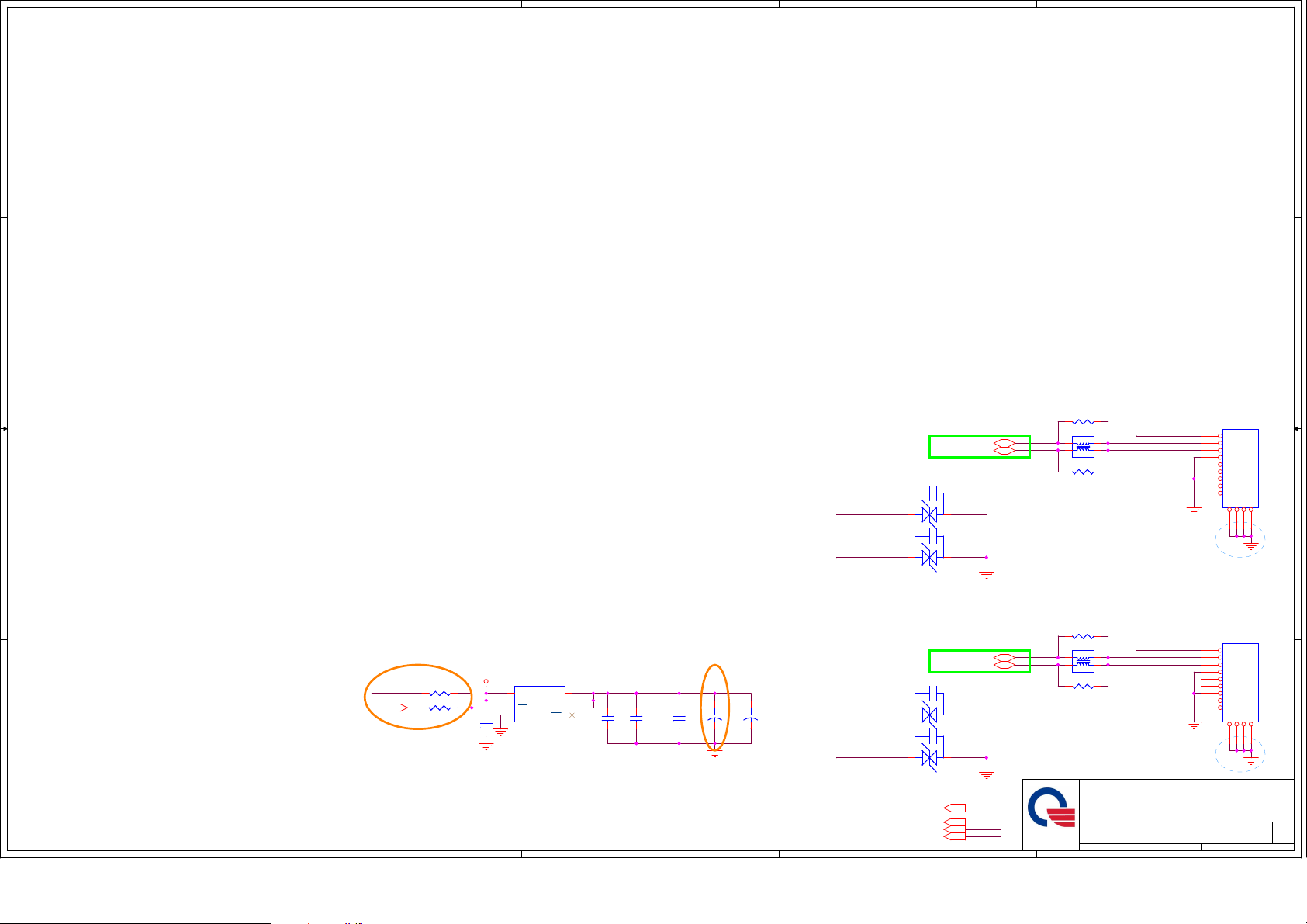
Task: Click the ground symbol left of the upper connector
Action: [x=1194, y=510]
